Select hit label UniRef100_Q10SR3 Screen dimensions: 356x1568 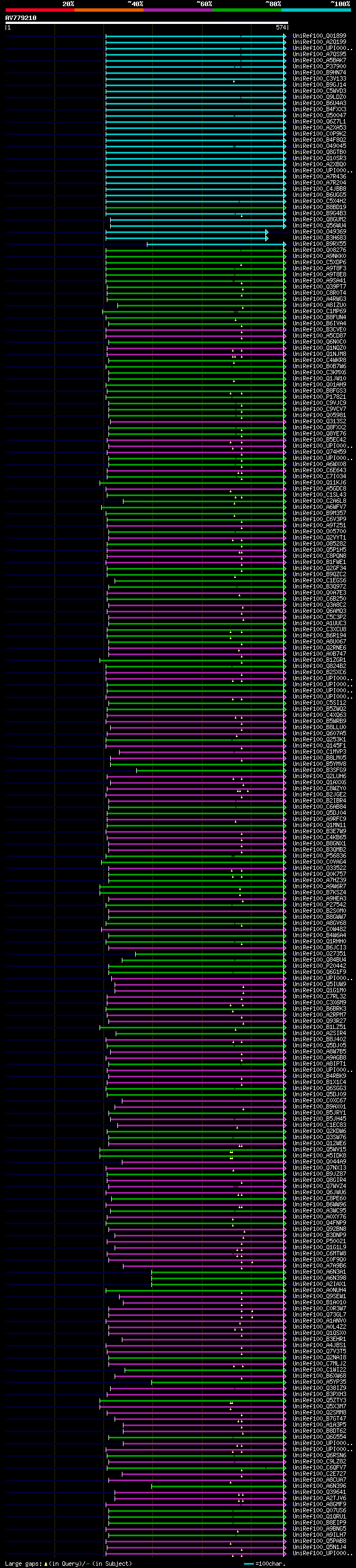click(x=319, y=159)
